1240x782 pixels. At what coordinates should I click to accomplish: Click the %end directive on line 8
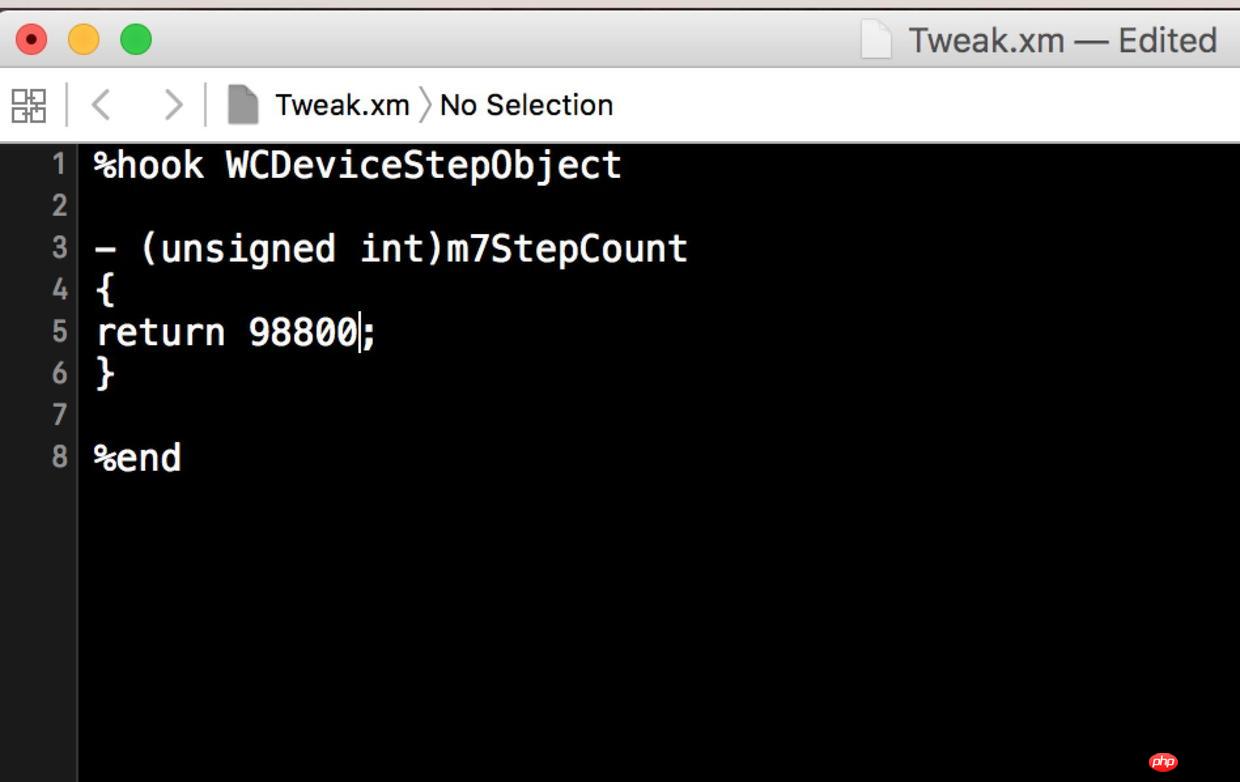click(x=138, y=458)
